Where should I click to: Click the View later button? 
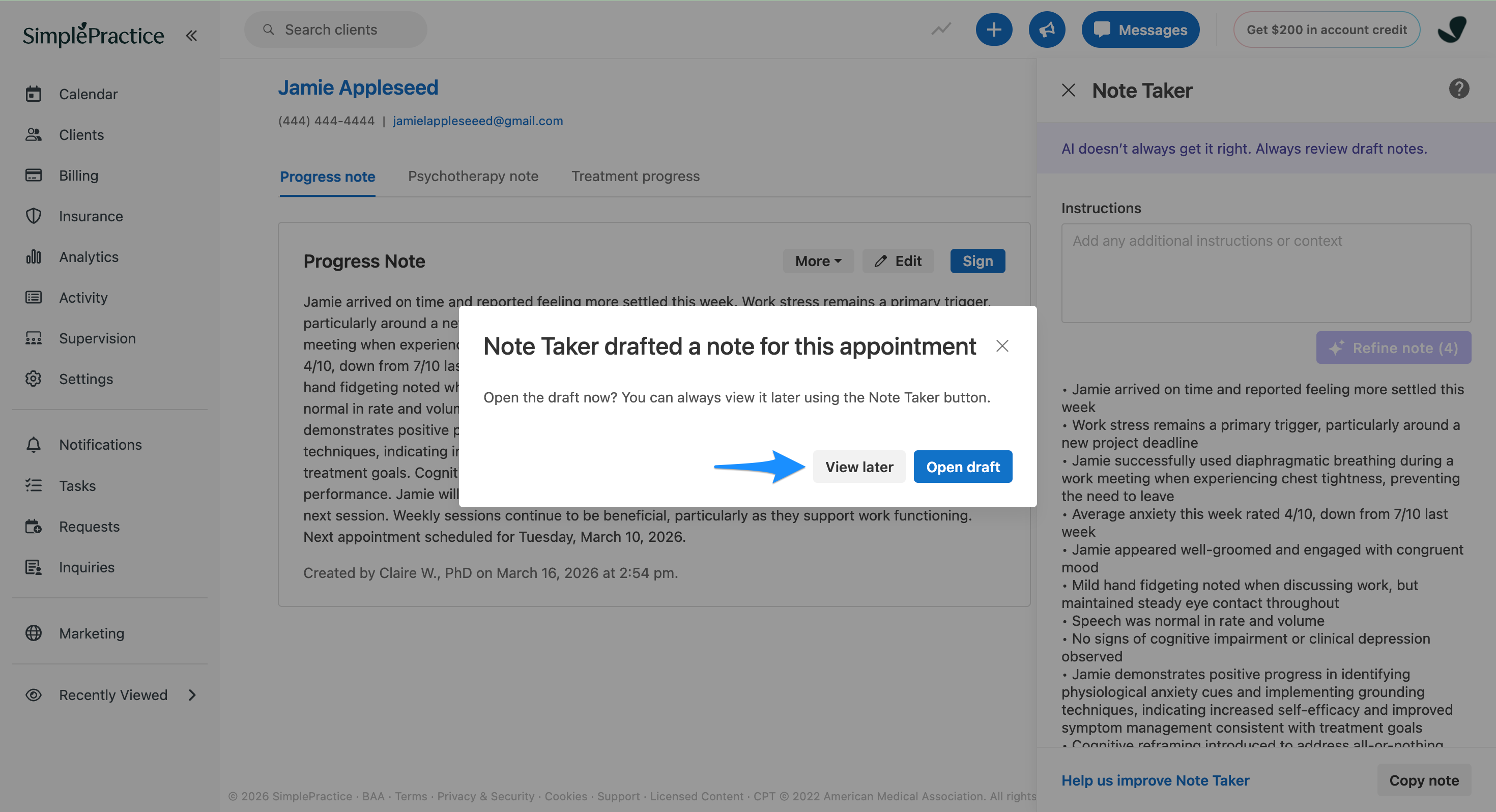859,467
